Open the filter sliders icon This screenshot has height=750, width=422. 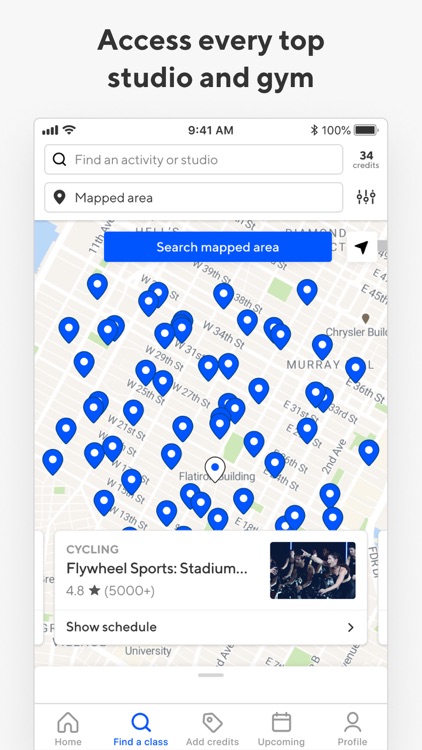pos(366,197)
